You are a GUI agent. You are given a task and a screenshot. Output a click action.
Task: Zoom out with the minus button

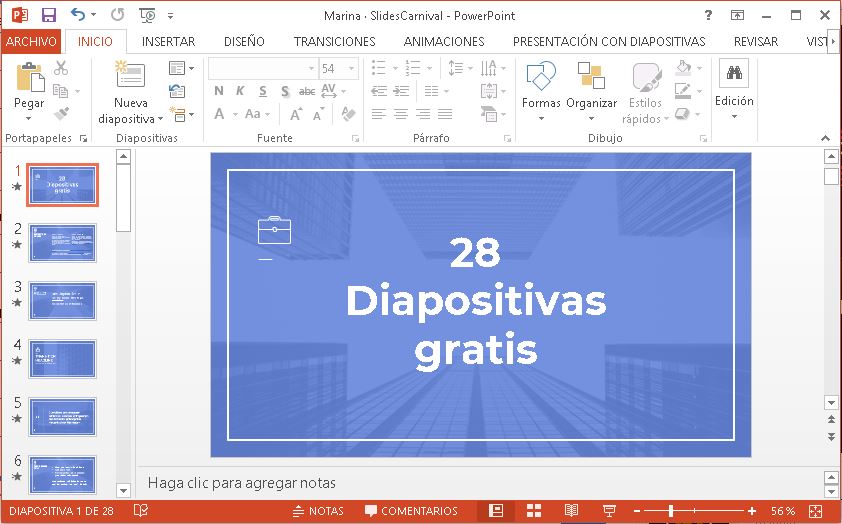click(637, 511)
